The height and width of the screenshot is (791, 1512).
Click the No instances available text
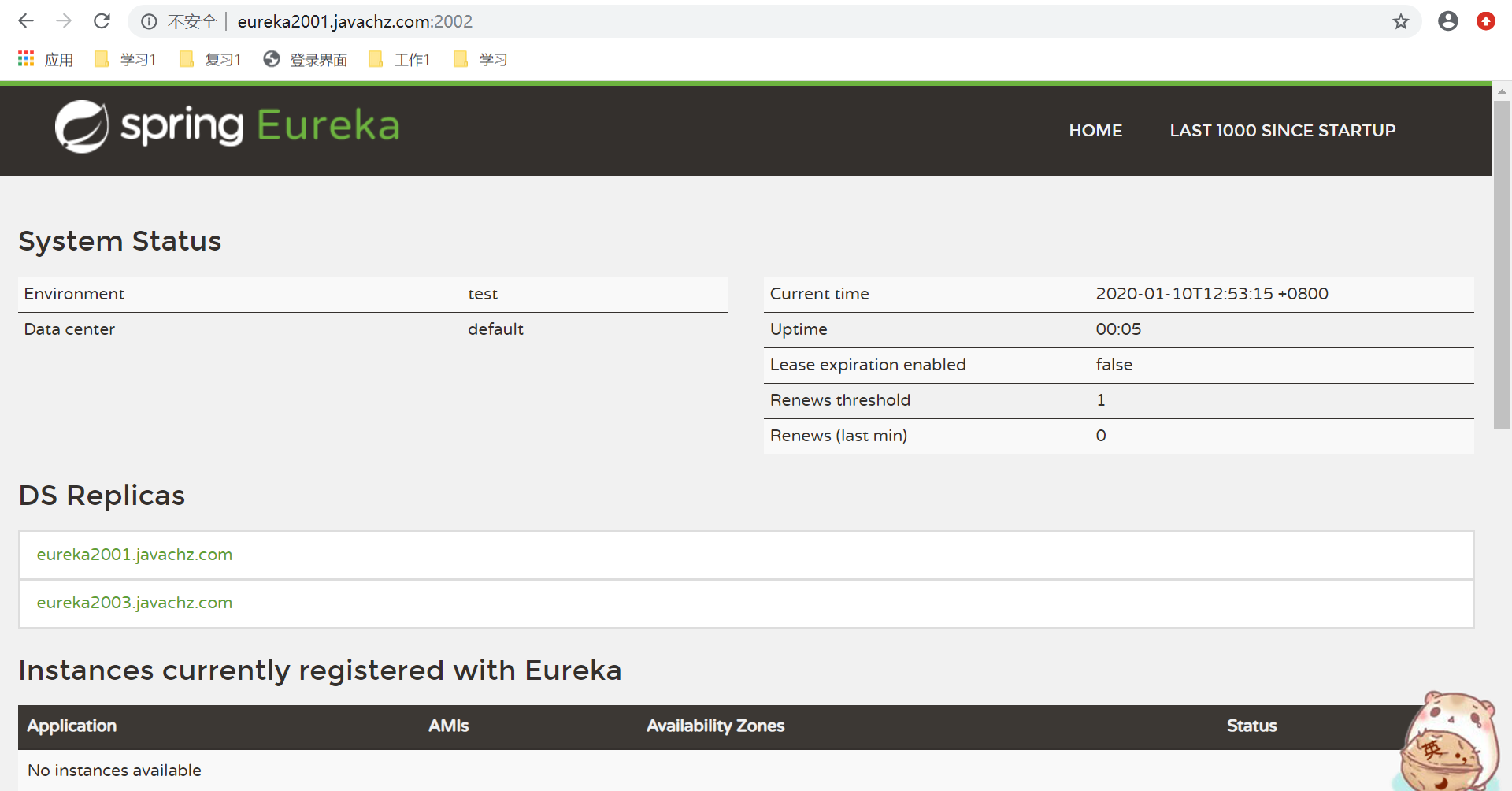[114, 771]
